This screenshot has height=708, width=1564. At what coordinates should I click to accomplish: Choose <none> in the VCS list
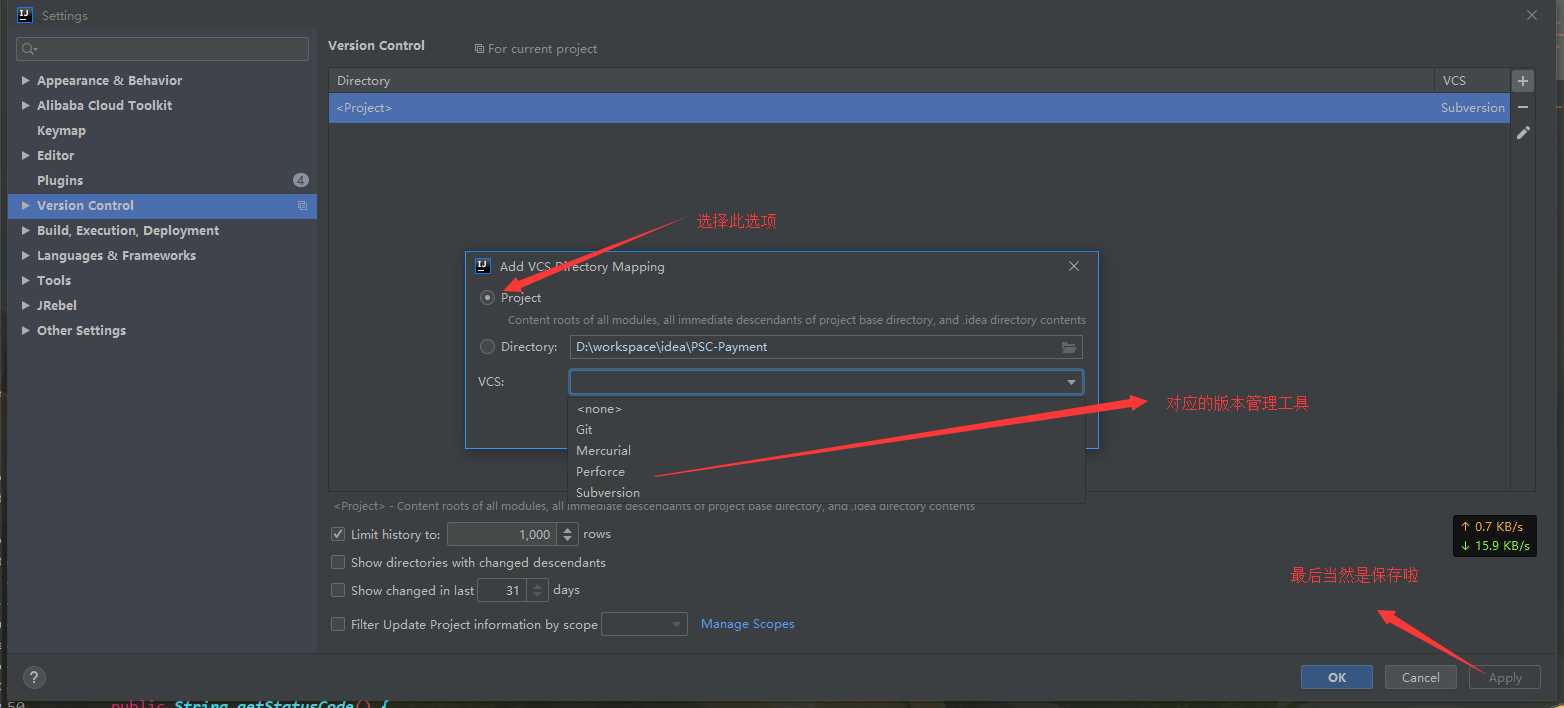pyautogui.click(x=826, y=409)
